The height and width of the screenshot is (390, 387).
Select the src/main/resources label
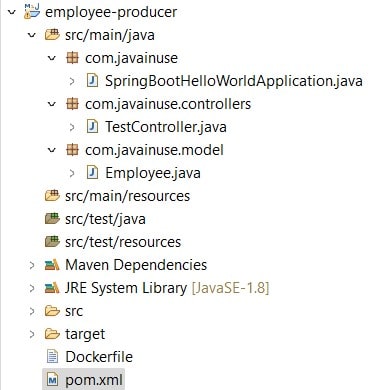click(127, 196)
